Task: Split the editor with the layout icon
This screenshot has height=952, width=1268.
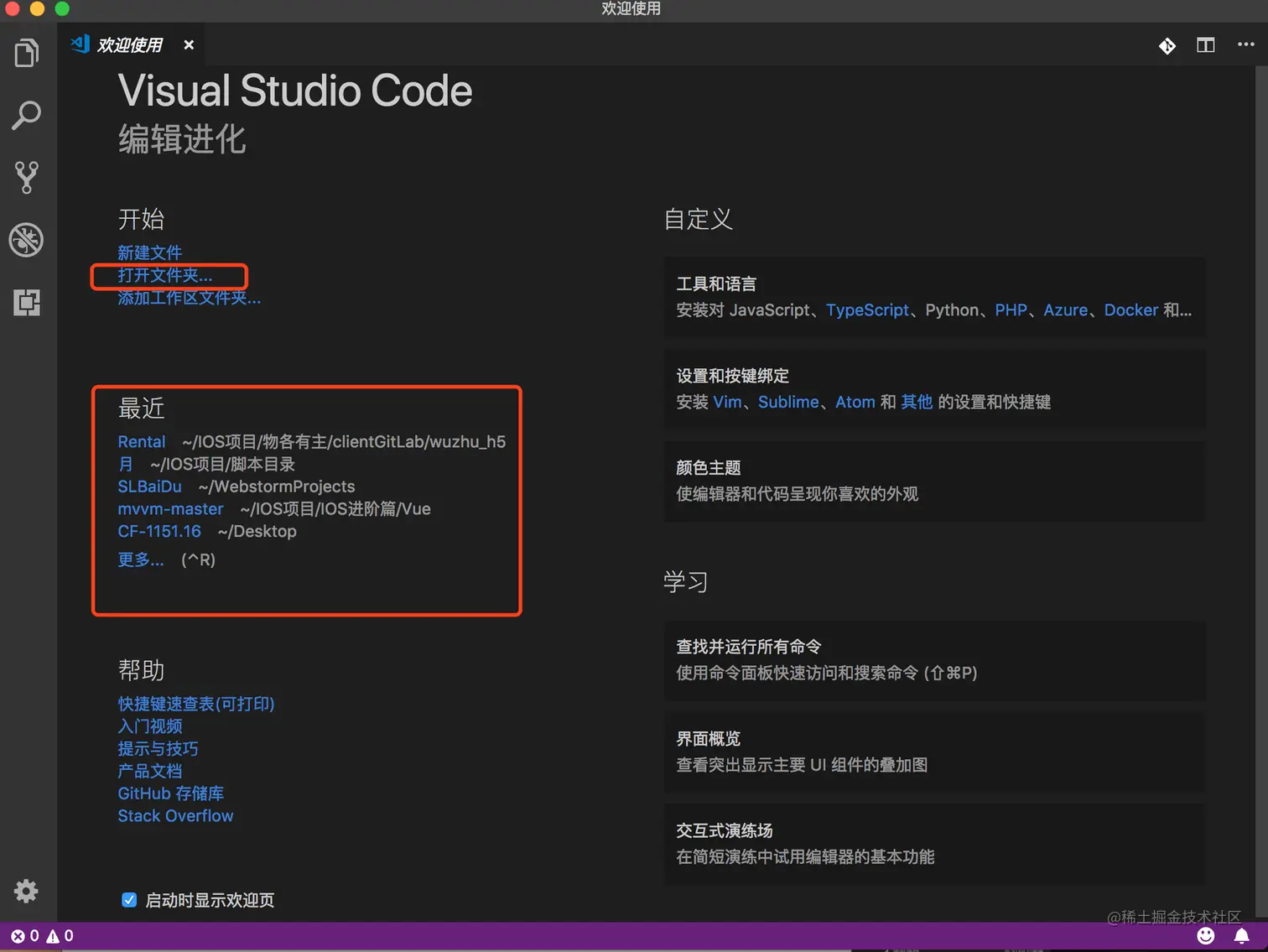Action: click(1206, 45)
